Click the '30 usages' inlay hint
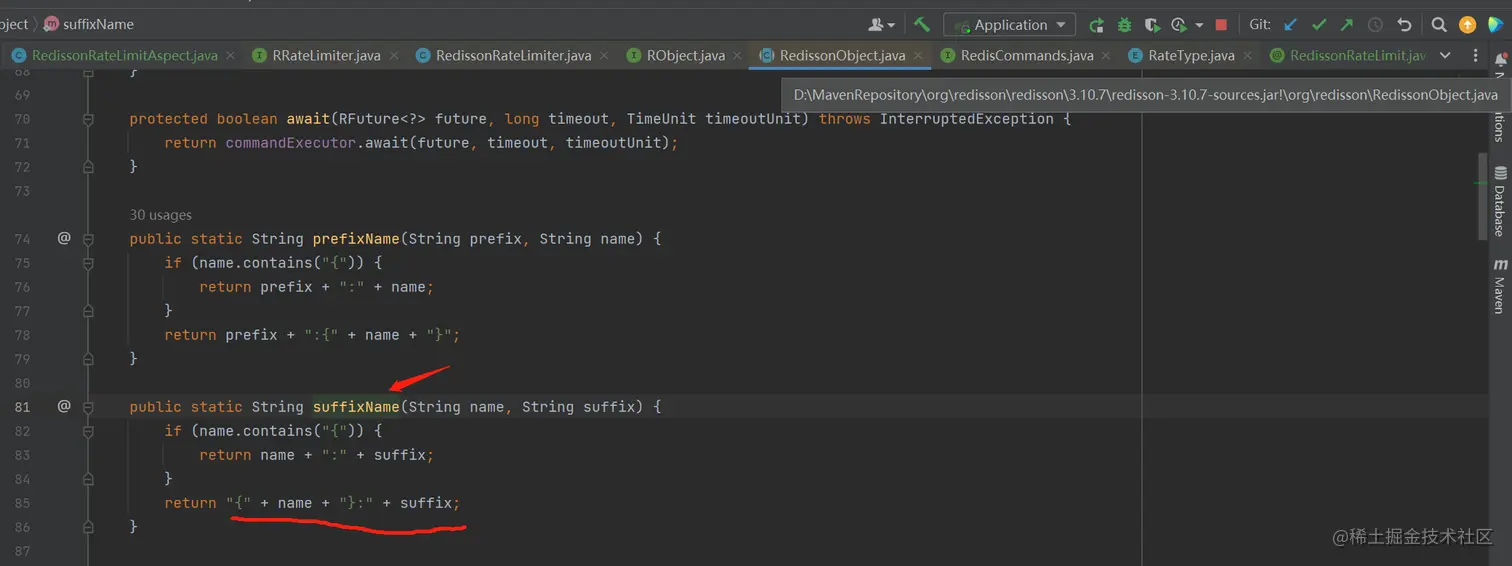Viewport: 1512px width, 566px height. 160,215
